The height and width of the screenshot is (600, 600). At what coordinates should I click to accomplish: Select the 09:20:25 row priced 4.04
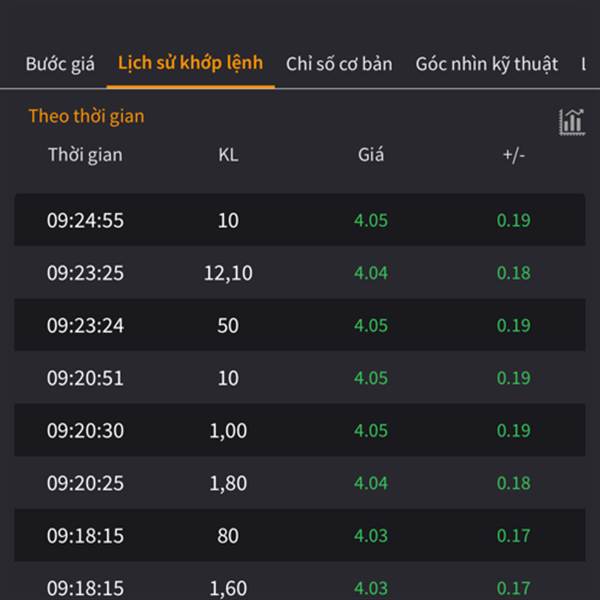coord(300,483)
